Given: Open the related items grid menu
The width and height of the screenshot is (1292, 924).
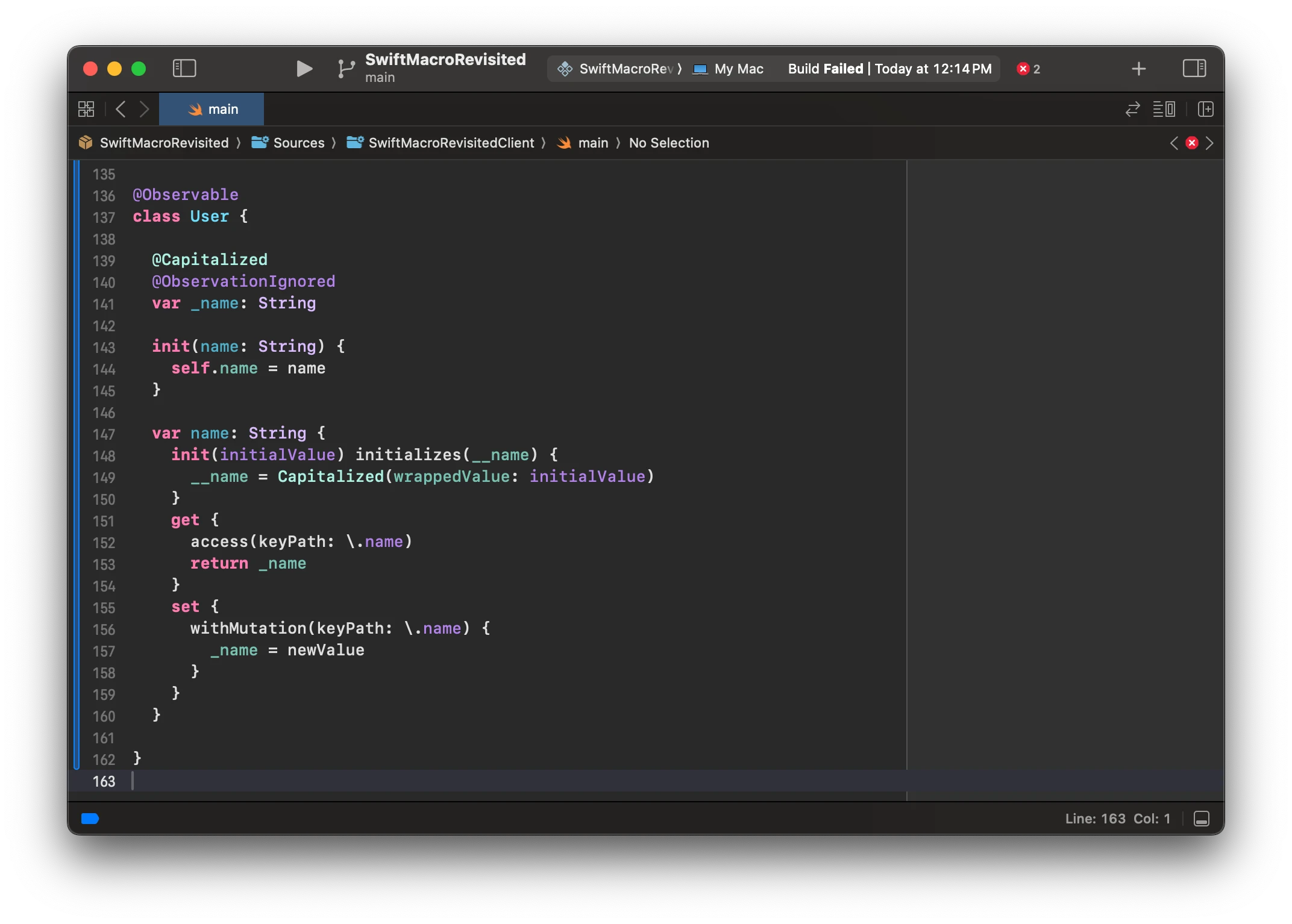Looking at the screenshot, I should 86,109.
